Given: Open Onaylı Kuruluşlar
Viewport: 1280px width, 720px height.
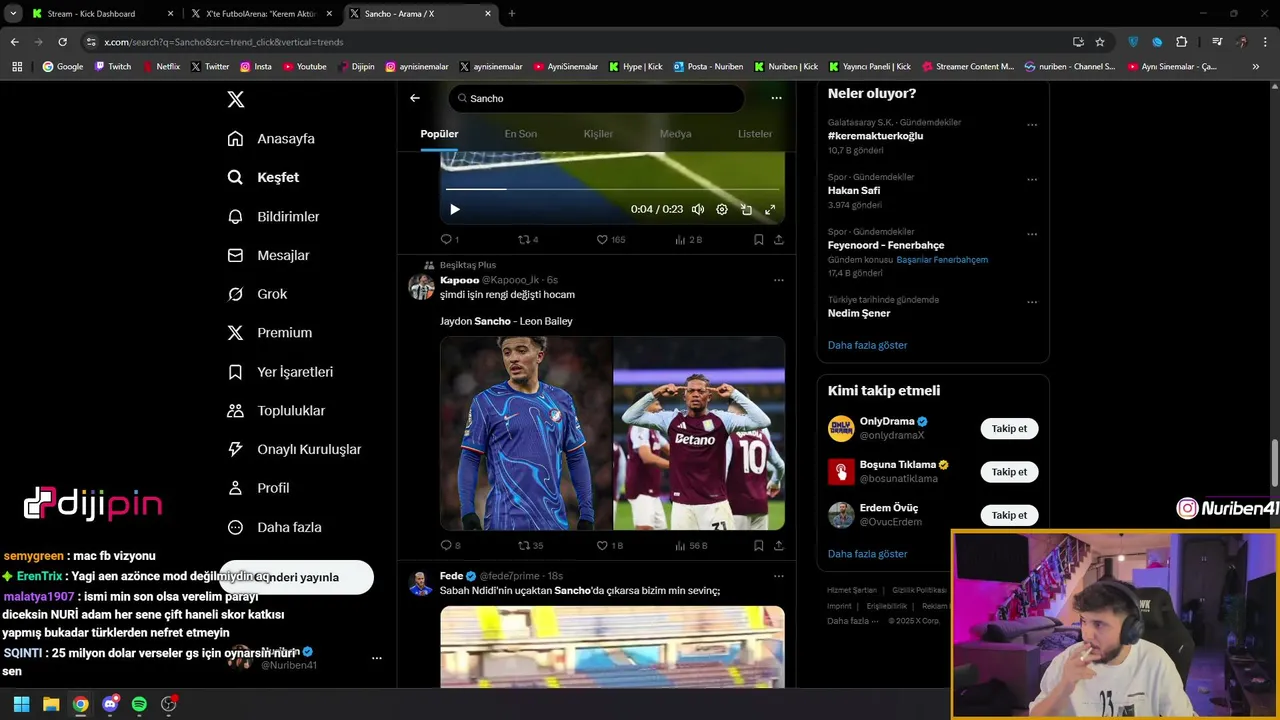Looking at the screenshot, I should [x=294, y=449].
